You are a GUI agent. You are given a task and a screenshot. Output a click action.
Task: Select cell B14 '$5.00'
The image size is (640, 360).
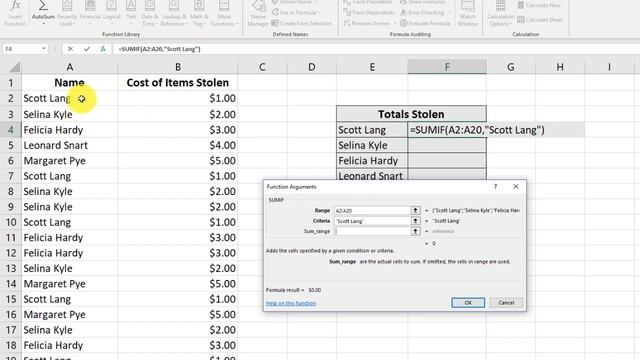pyautogui.click(x=178, y=284)
